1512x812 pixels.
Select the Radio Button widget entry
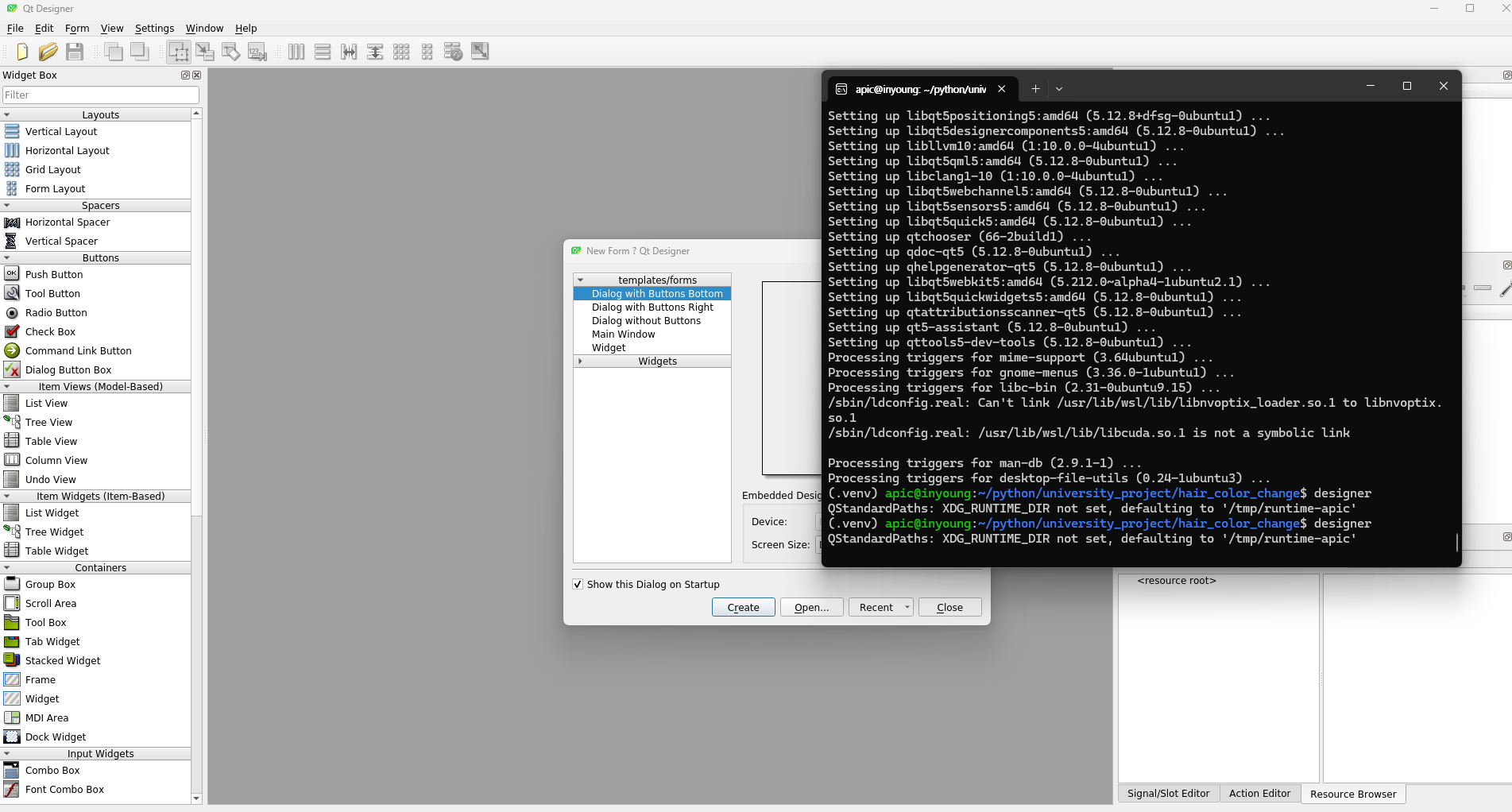[56, 312]
